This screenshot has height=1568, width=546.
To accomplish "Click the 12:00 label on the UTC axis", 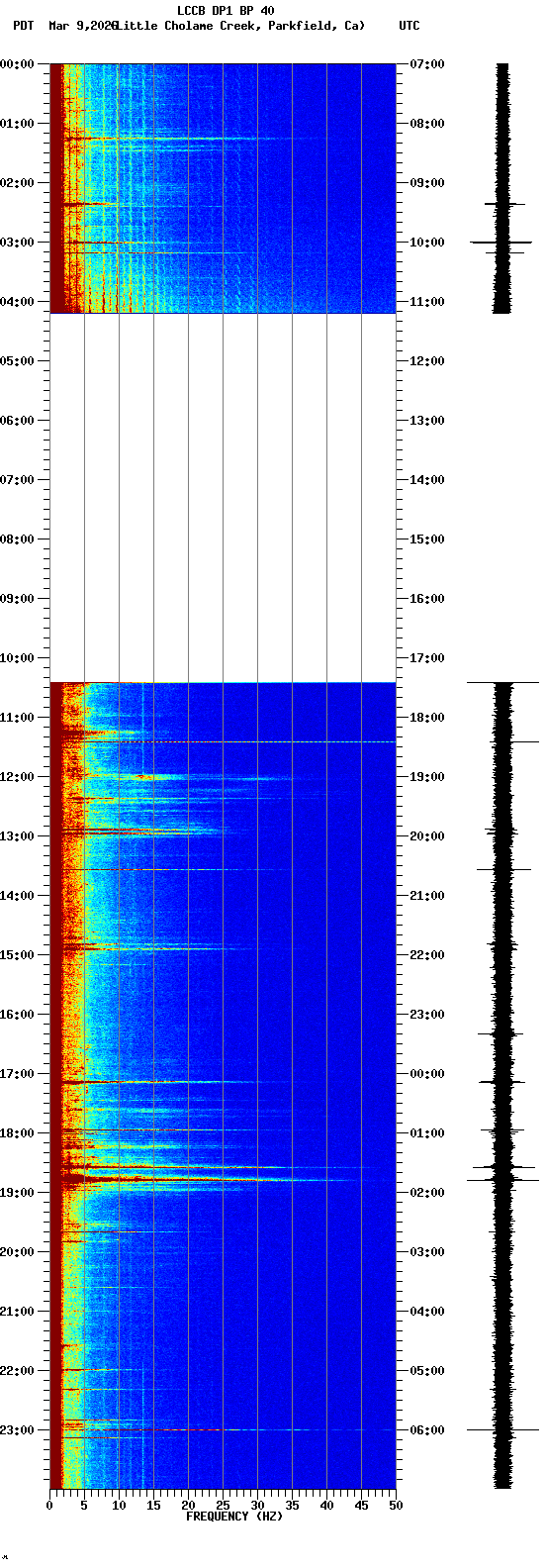I will click(427, 360).
